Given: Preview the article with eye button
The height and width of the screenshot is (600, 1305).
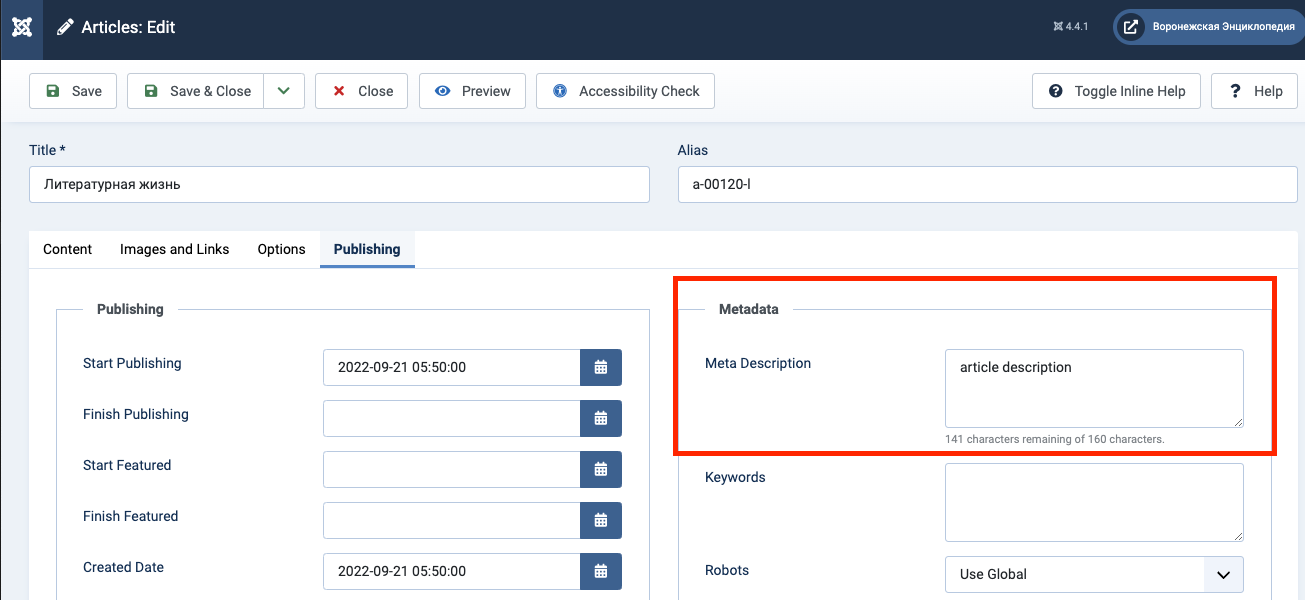Looking at the screenshot, I should pos(473,91).
